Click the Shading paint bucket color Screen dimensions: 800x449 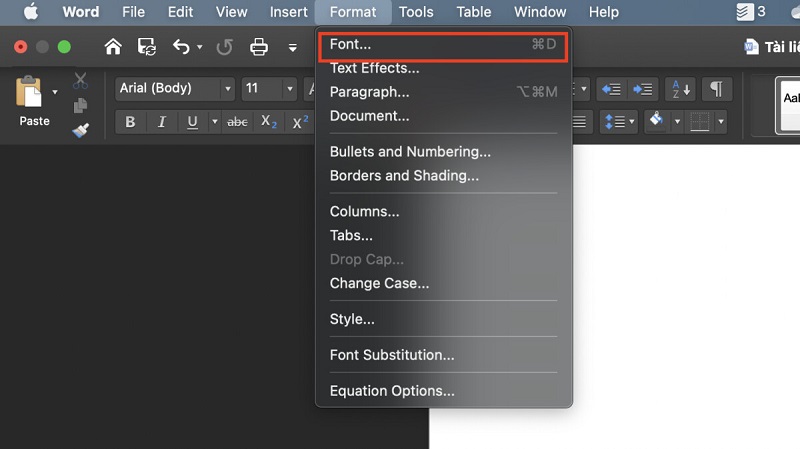(x=657, y=121)
